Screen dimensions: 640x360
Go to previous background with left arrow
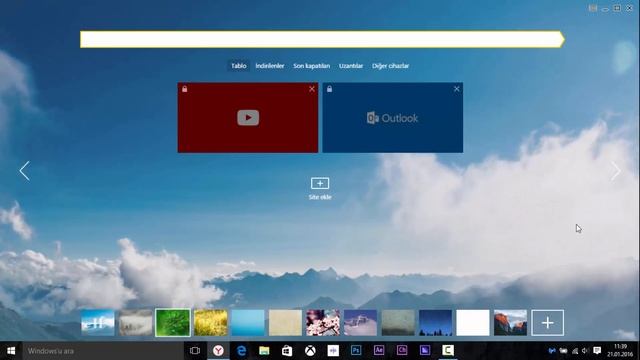click(x=24, y=171)
